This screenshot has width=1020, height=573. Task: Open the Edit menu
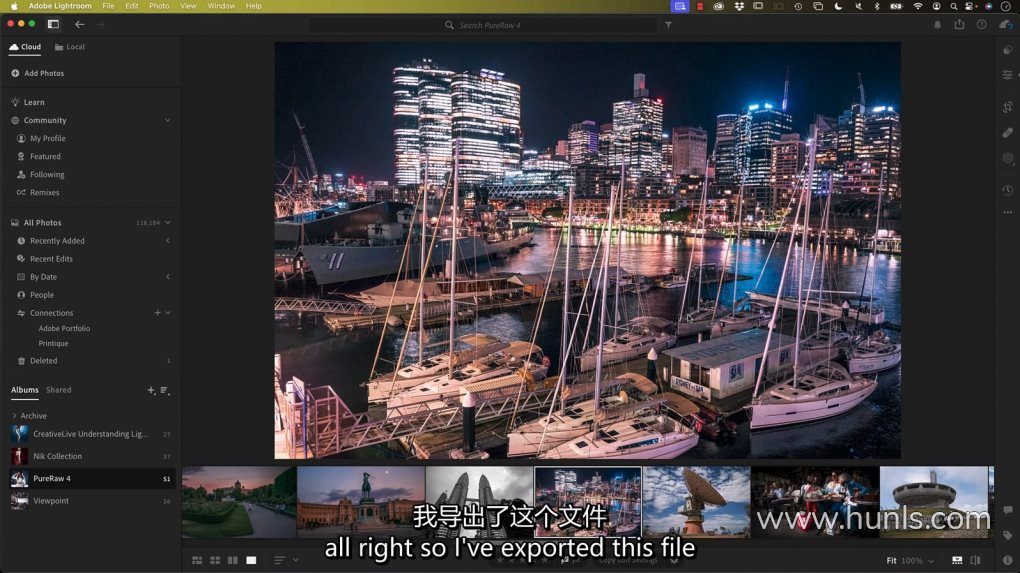(x=131, y=6)
